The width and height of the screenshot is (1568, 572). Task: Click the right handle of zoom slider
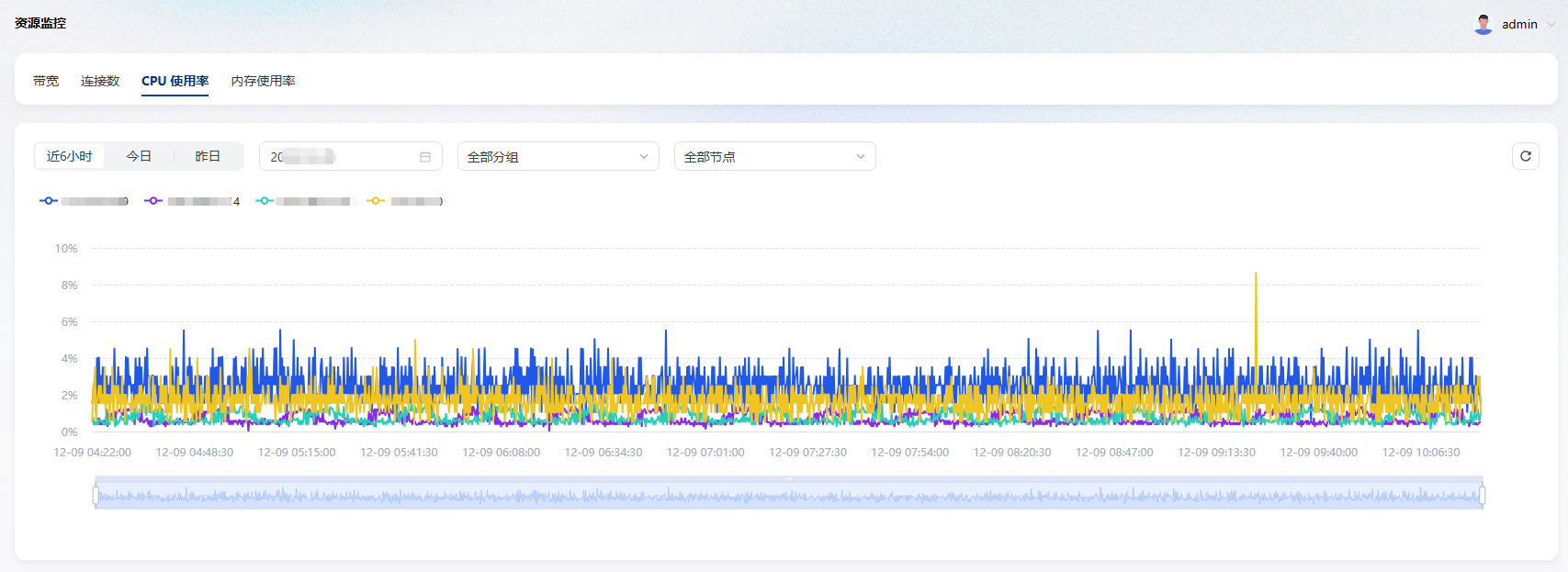pos(1482,496)
